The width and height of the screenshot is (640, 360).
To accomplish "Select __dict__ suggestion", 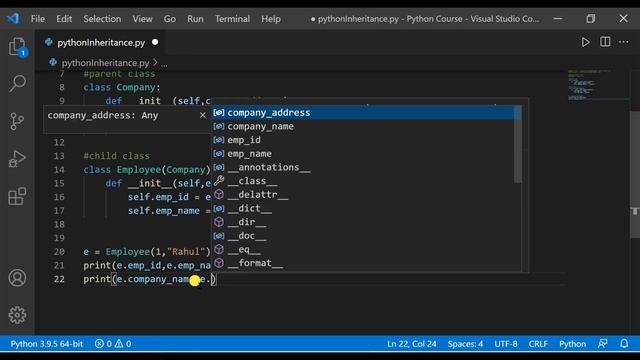I will 363,209.
